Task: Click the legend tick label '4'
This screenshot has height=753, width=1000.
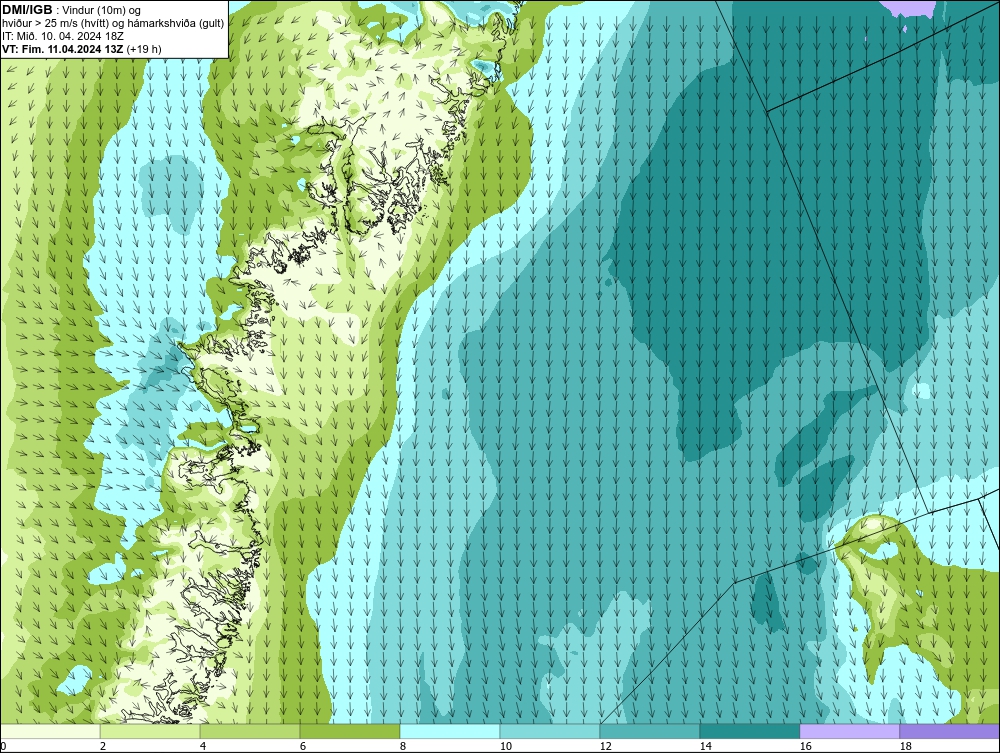Action: pyautogui.click(x=203, y=746)
